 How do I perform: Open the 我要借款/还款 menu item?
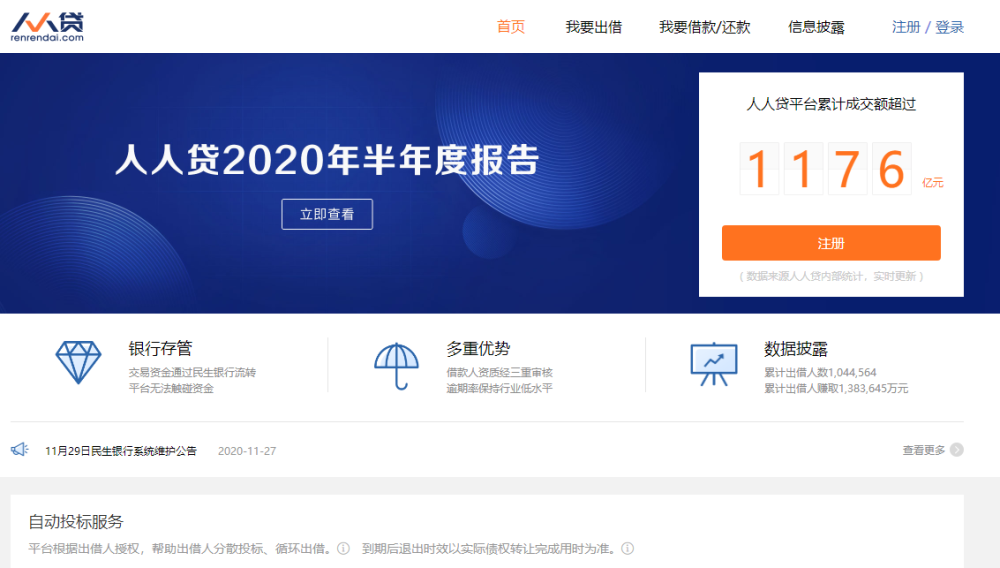coord(705,27)
